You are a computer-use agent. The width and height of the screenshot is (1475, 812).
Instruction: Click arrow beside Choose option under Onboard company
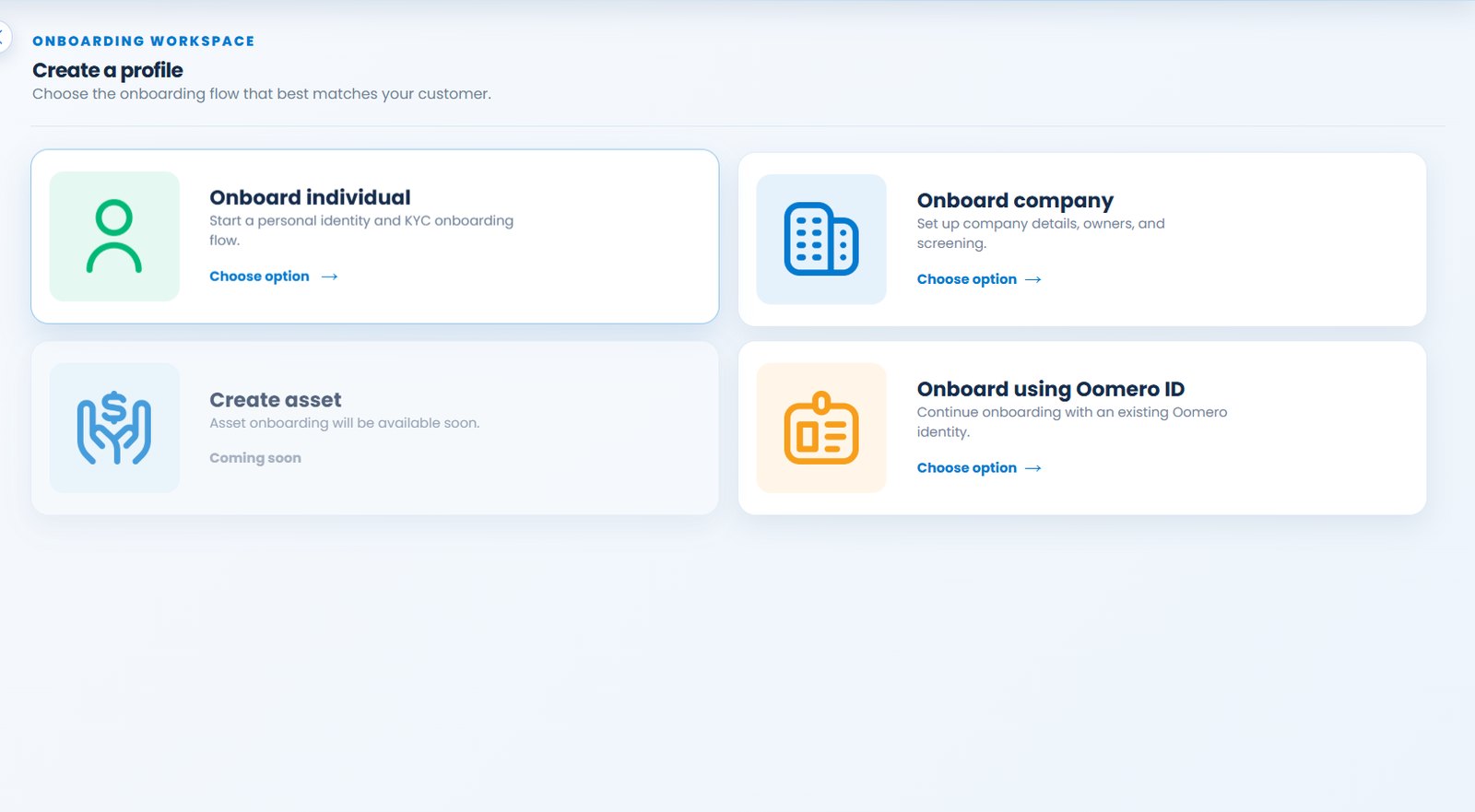[x=1032, y=279]
